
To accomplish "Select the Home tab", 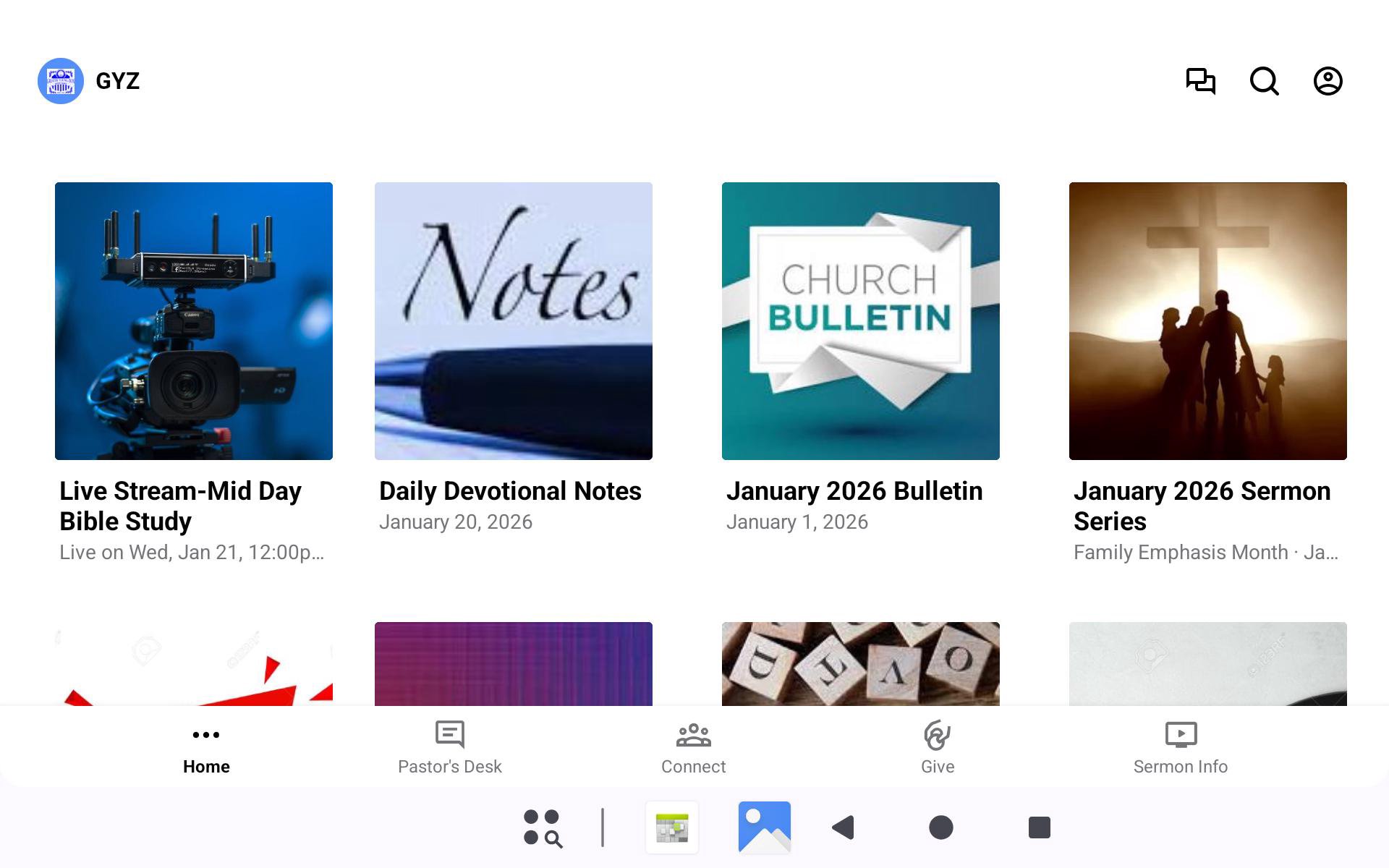I will point(206,747).
